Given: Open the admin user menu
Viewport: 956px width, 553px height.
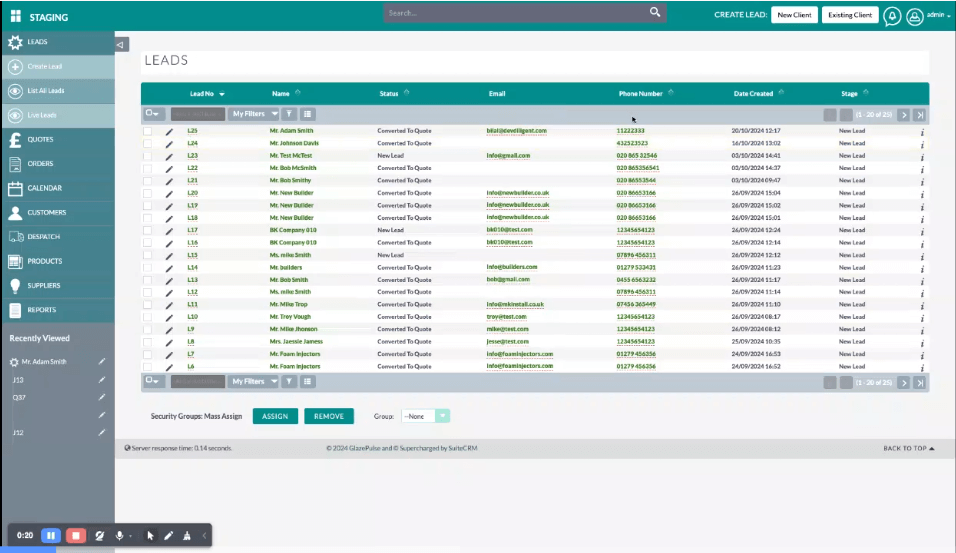Looking at the screenshot, I should tap(937, 15).
